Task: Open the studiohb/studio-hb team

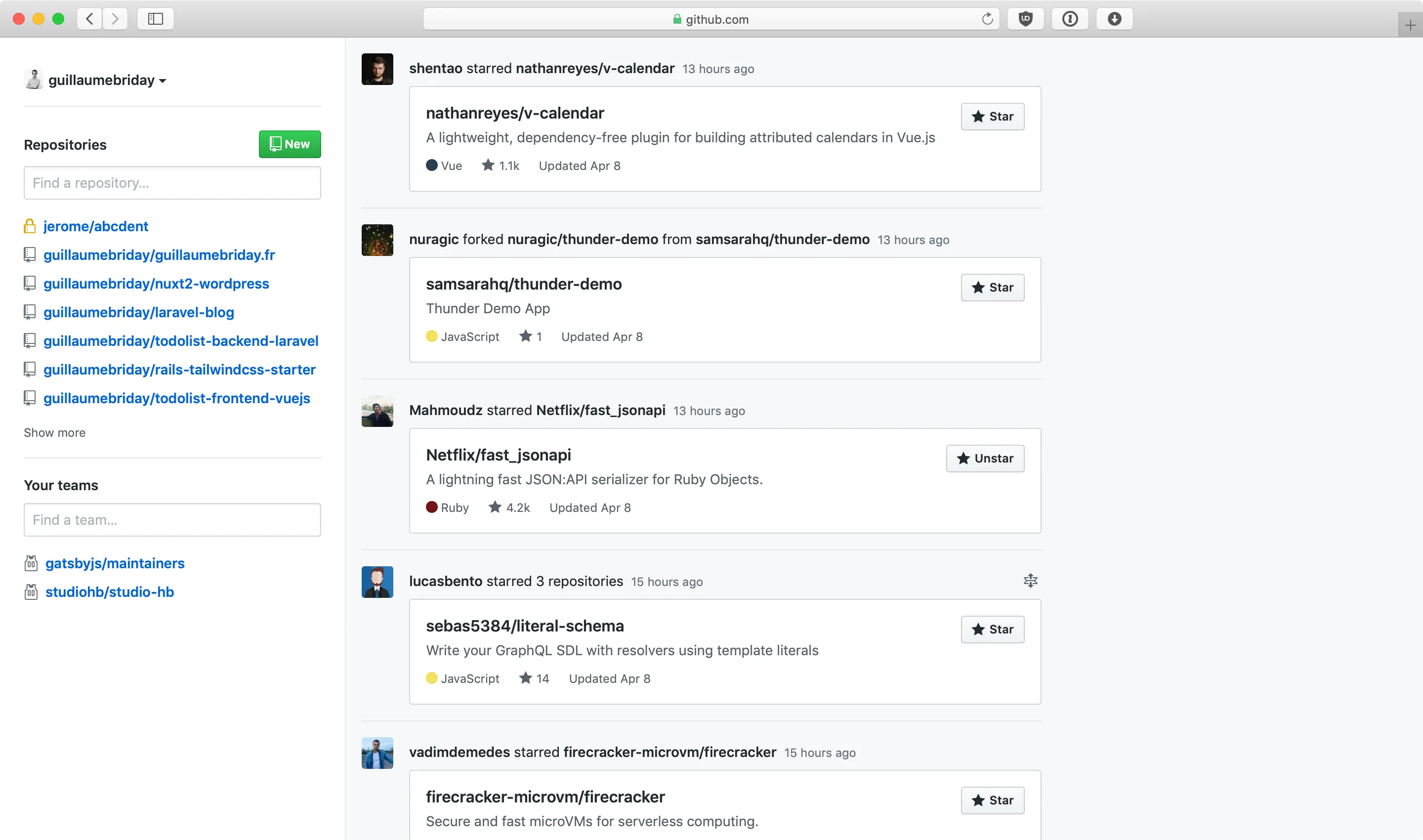Action: coord(110,592)
